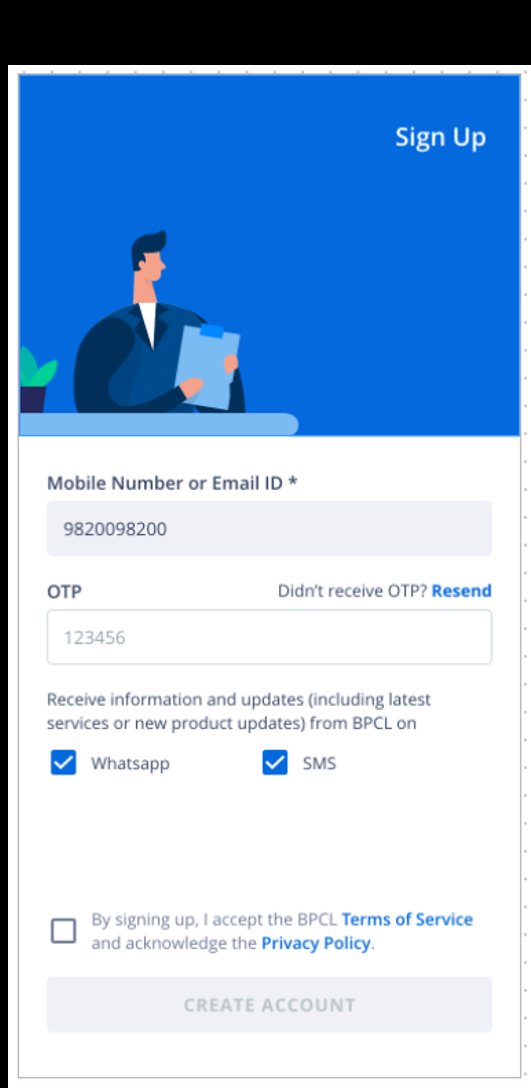
Task: Click the Whatsapp checkbox label text
Action: [130, 764]
